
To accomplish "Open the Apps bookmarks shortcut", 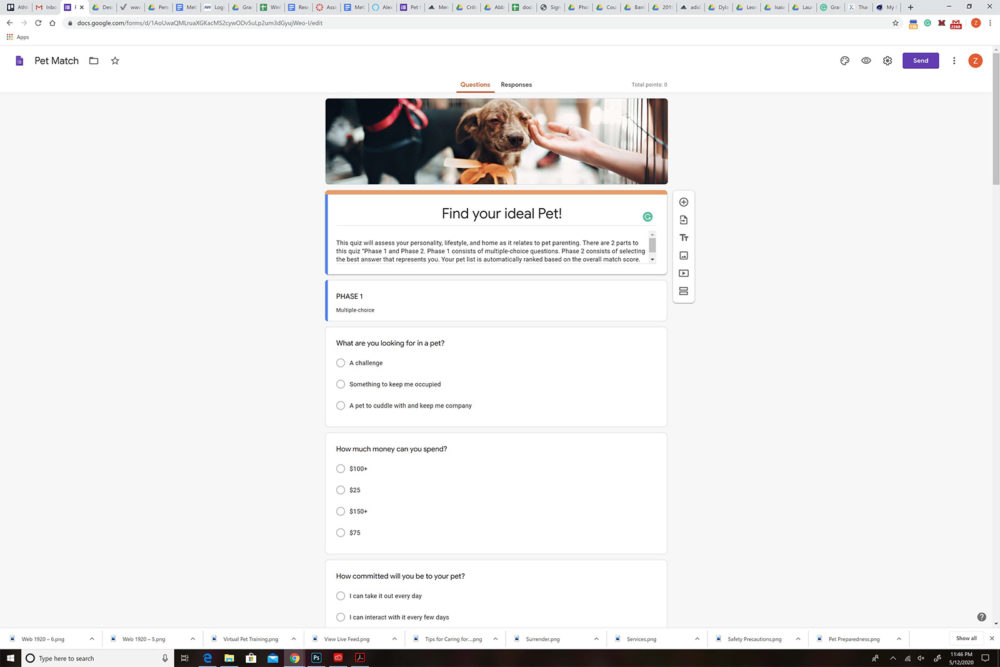I will click(x=18, y=37).
